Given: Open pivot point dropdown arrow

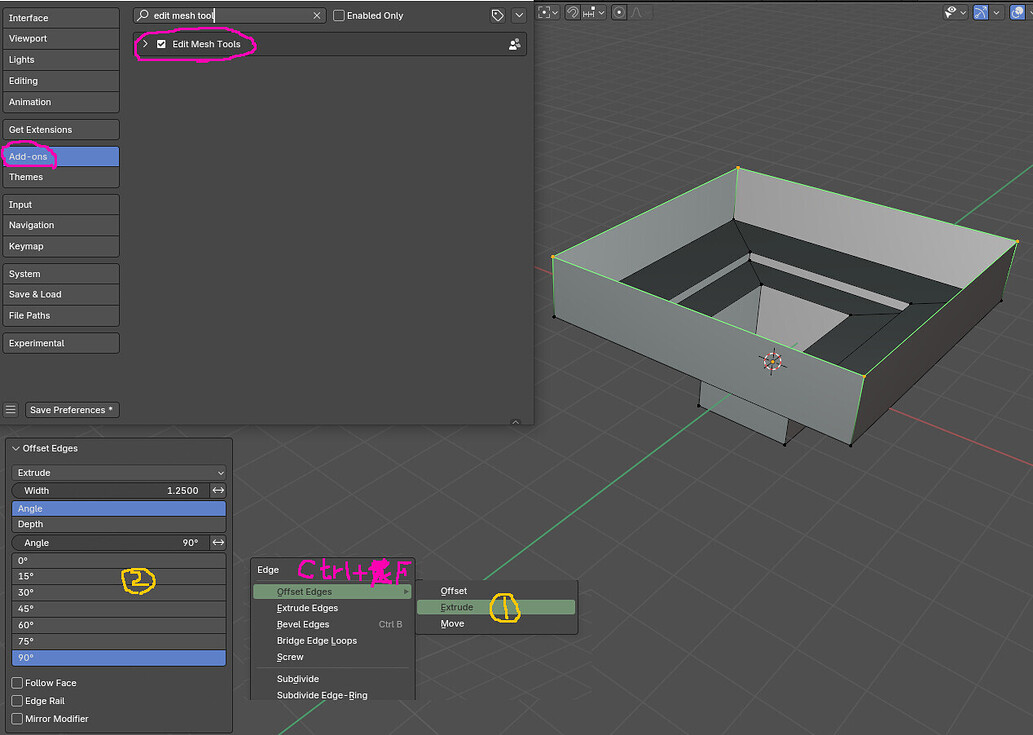Looking at the screenshot, I should [x=556, y=12].
